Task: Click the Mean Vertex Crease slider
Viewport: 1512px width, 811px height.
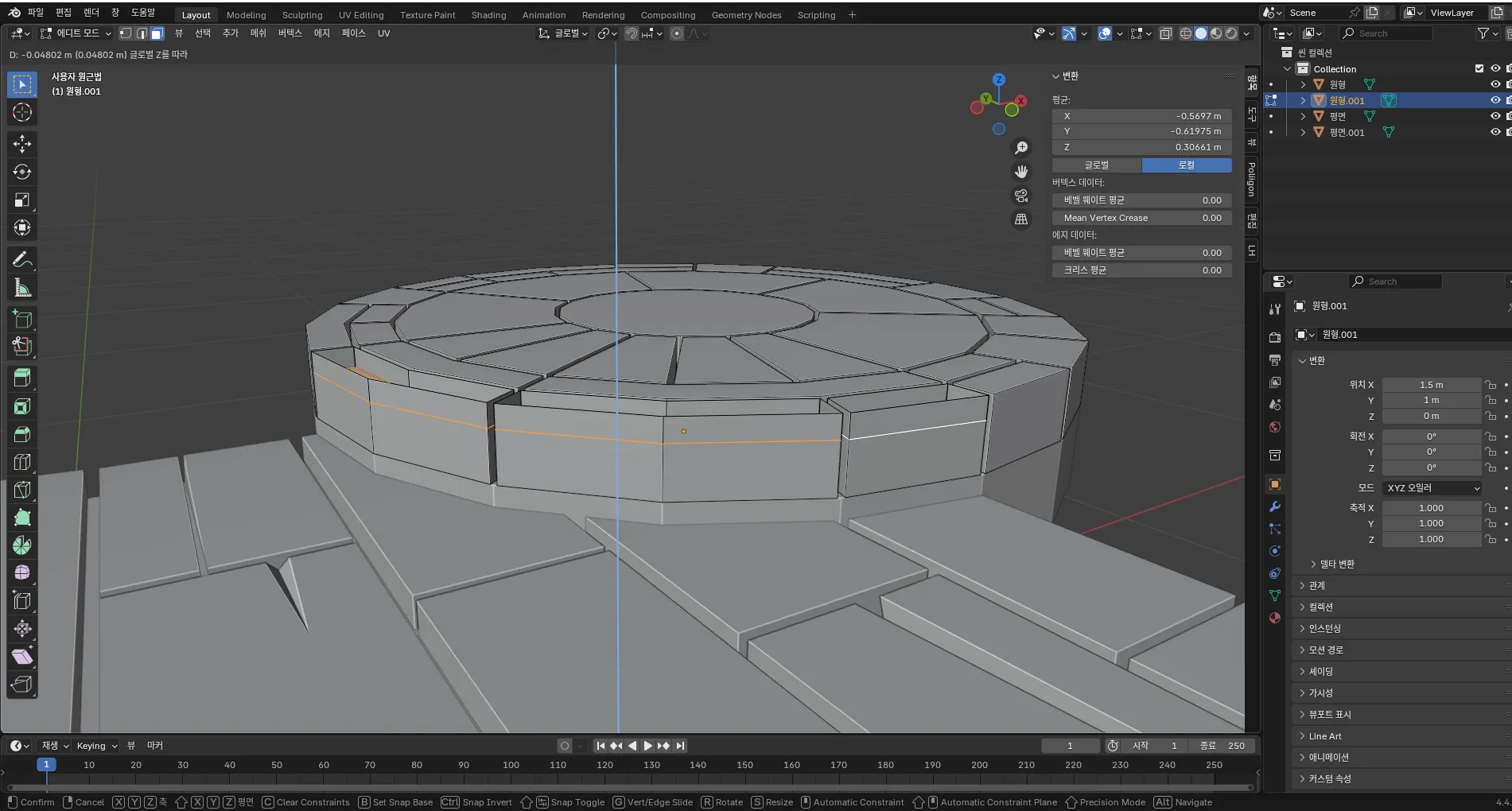Action: pyautogui.click(x=1142, y=218)
